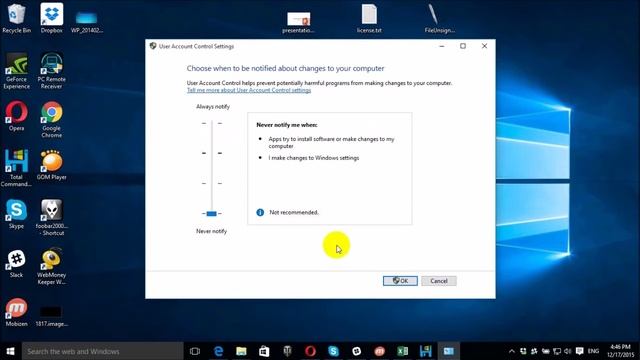Cancel the UAC settings dialog
The height and width of the screenshot is (360, 640).
[x=439, y=281]
